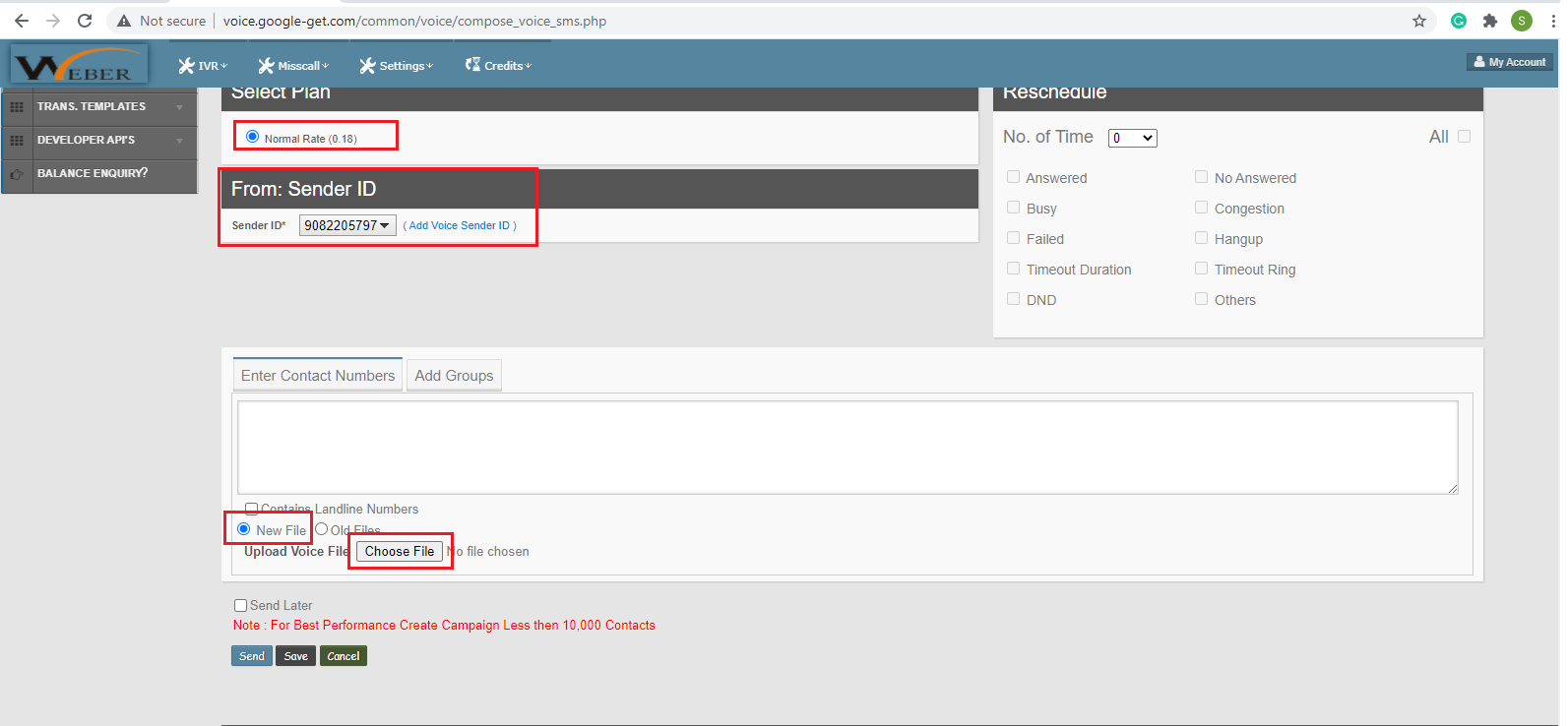The image size is (1568, 726).
Task: Bookmark page with star icon
Action: [x=1418, y=21]
